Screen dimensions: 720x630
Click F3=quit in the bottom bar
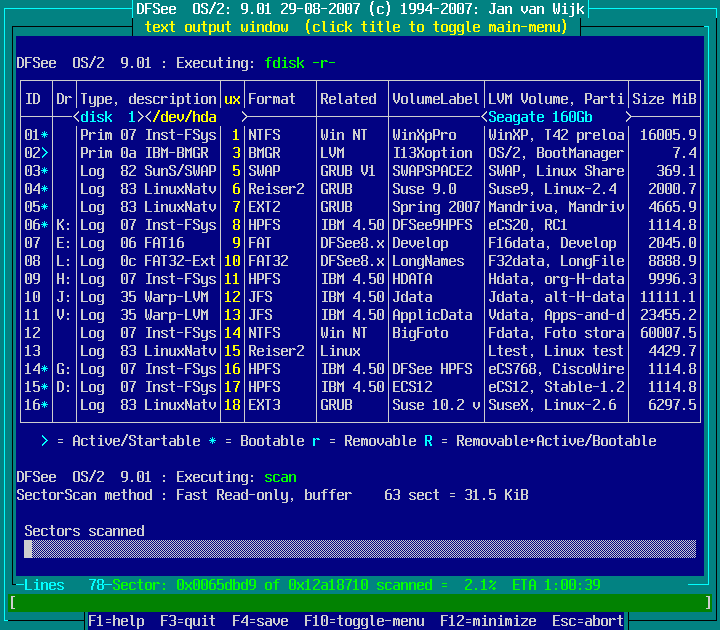188,621
